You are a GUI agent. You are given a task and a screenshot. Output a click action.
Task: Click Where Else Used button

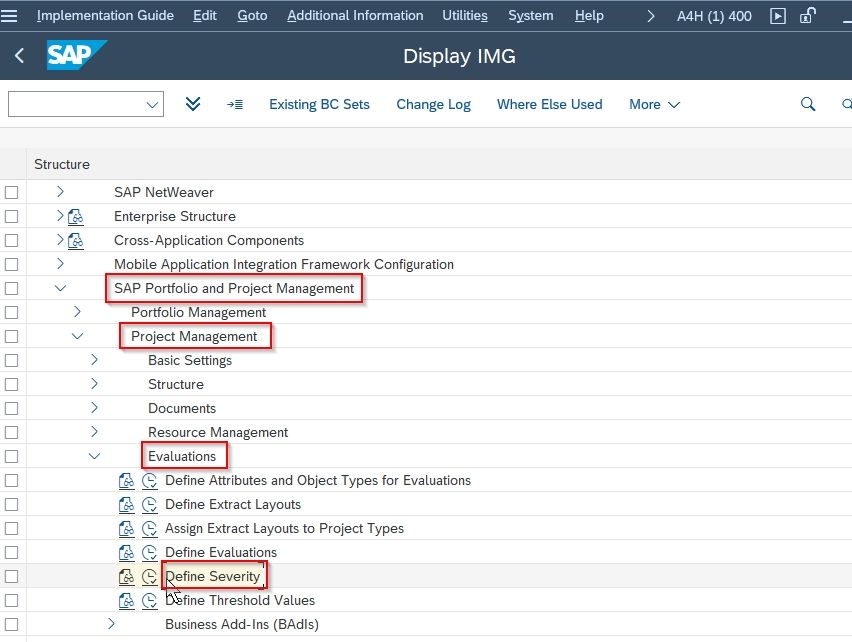point(549,104)
